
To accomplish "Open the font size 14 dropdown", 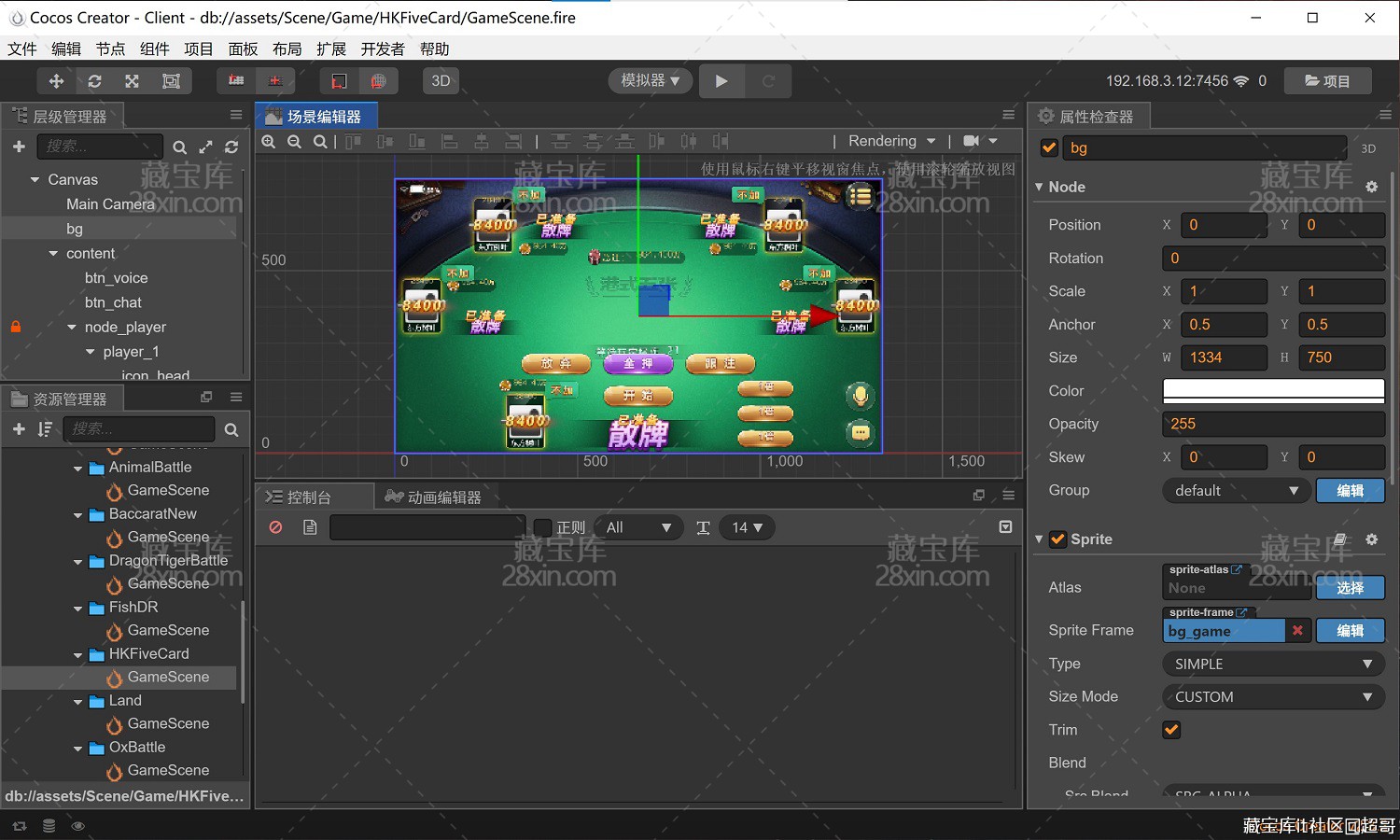I will pyautogui.click(x=748, y=527).
